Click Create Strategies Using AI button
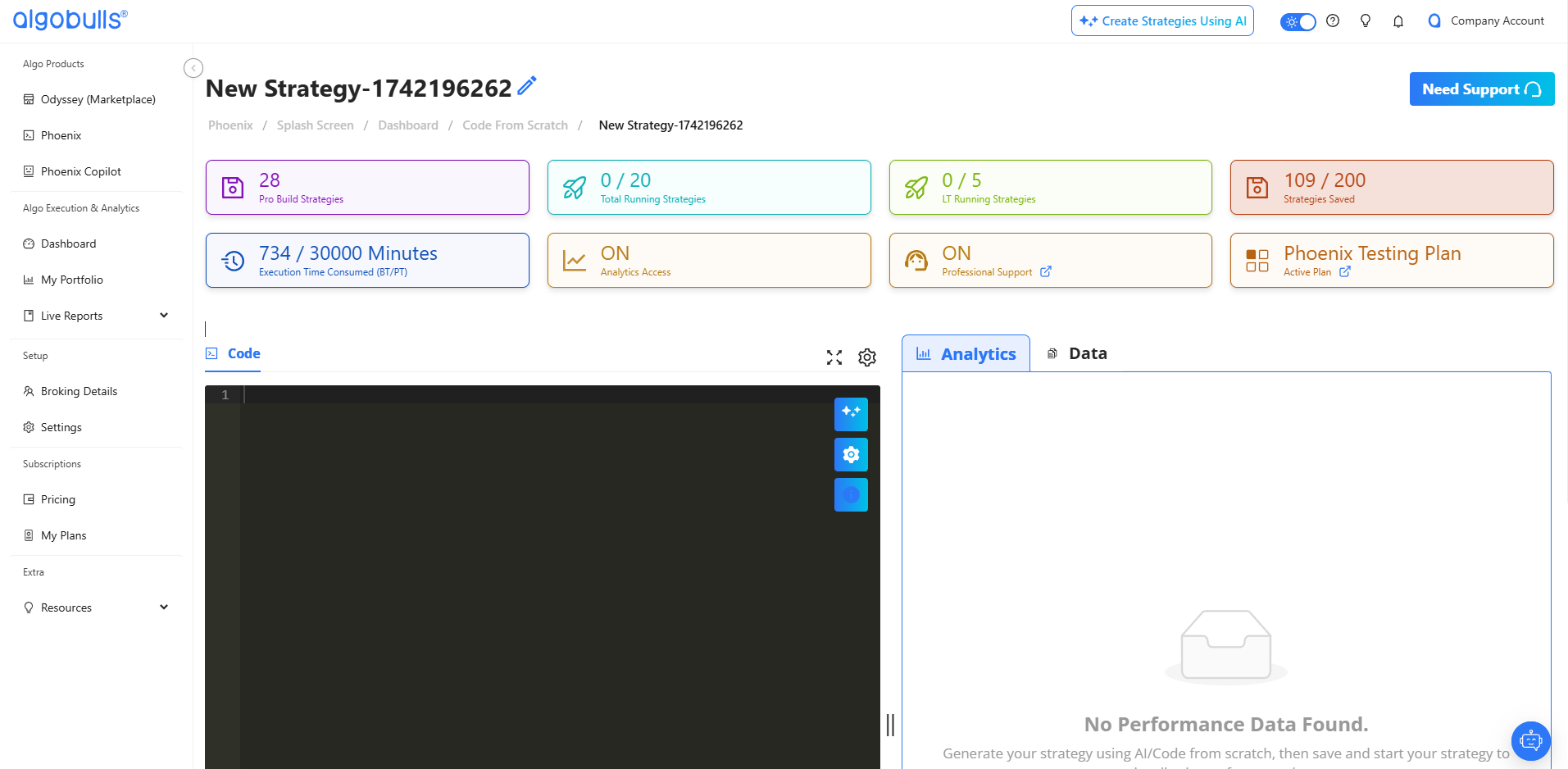 pyautogui.click(x=1162, y=20)
